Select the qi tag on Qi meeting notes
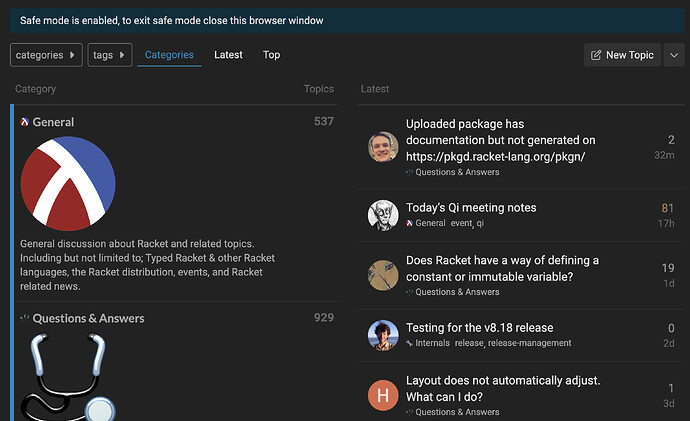The image size is (690, 421). (480, 223)
